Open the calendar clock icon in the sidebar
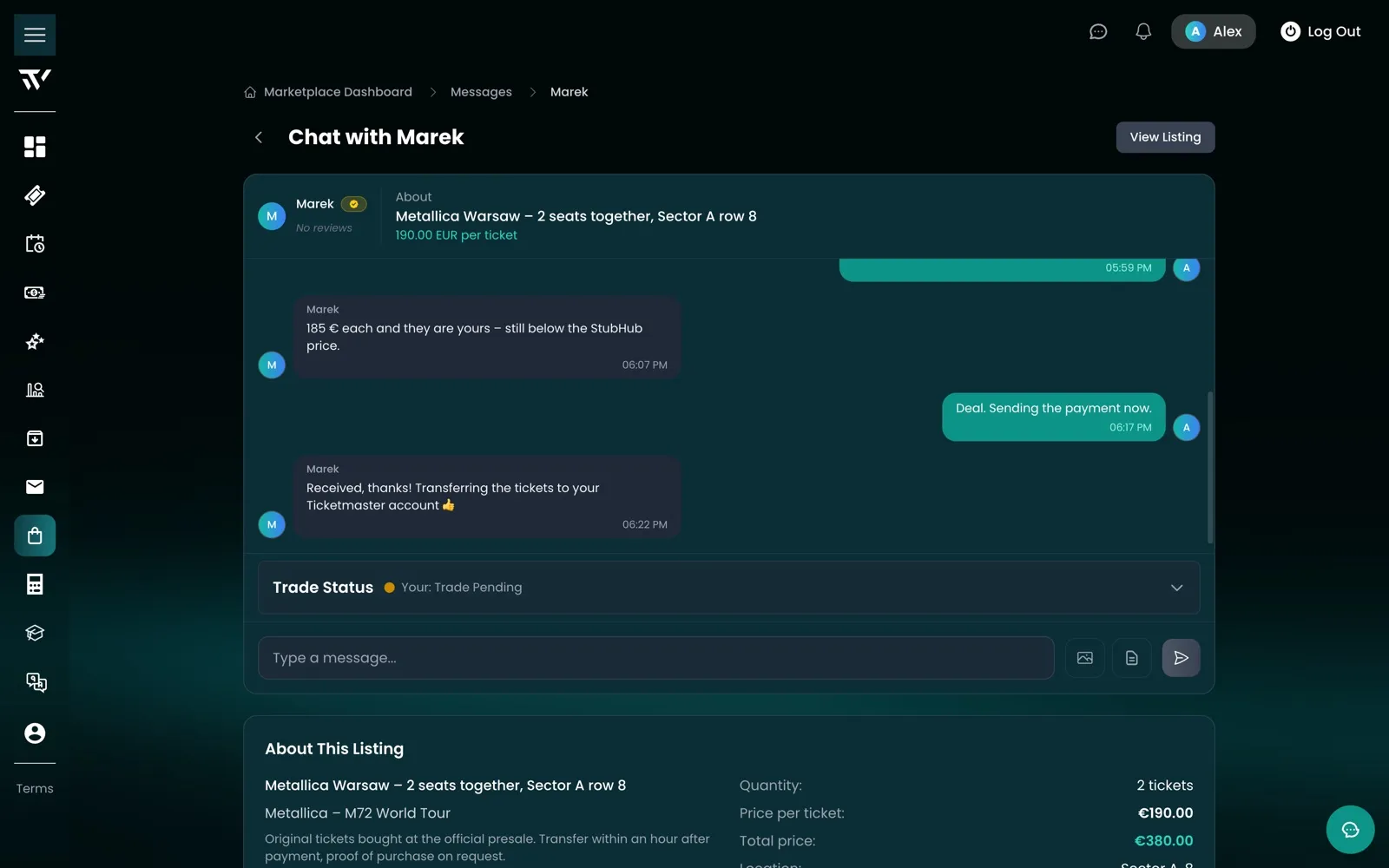 [x=35, y=244]
